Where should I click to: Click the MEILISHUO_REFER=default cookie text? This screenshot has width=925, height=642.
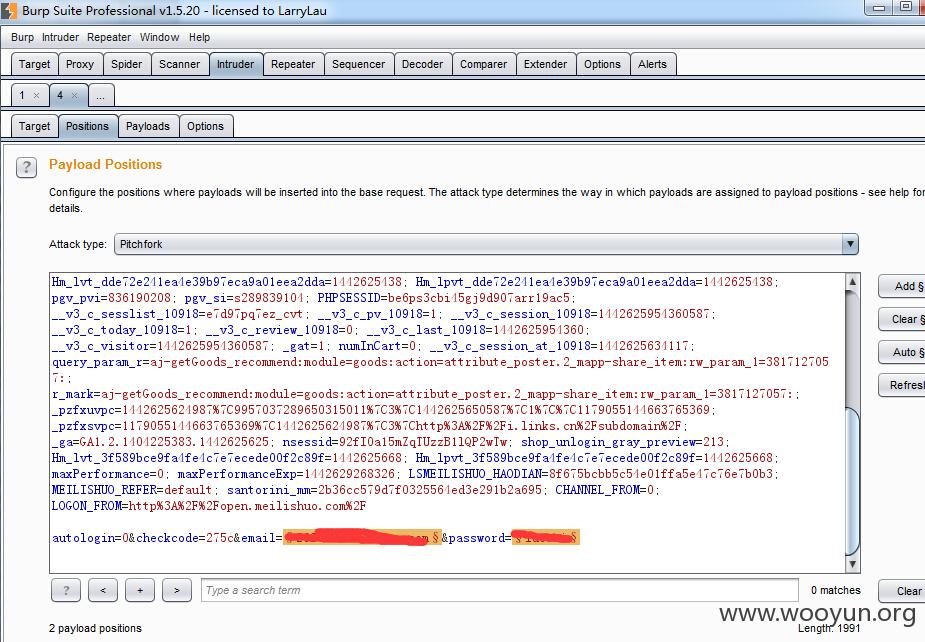131,490
